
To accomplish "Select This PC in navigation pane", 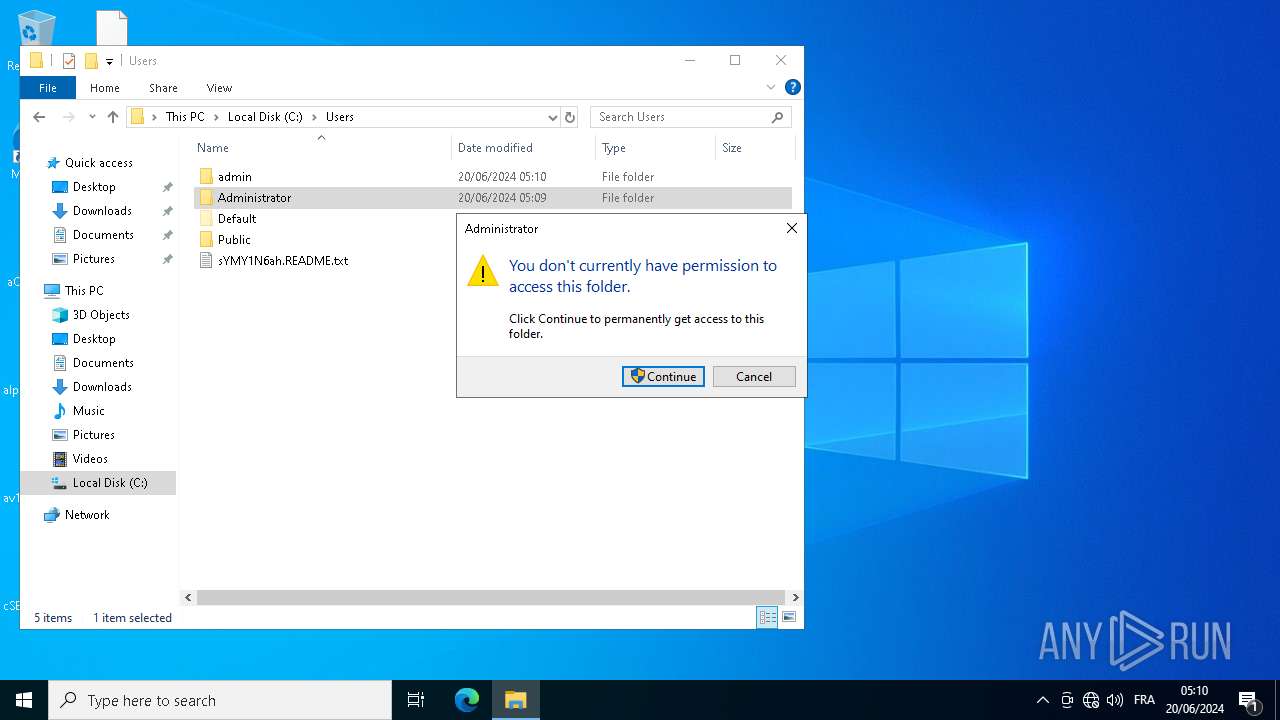I will pos(84,291).
